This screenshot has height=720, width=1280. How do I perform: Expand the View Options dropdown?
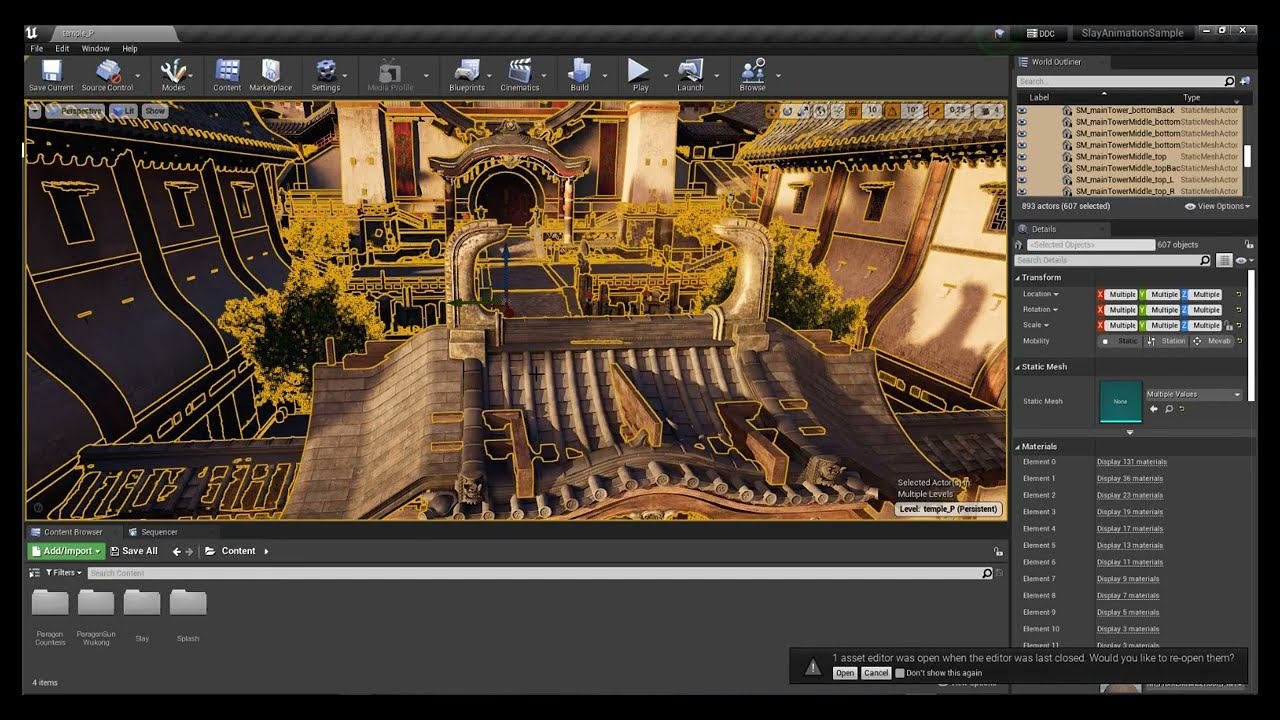(x=1217, y=206)
